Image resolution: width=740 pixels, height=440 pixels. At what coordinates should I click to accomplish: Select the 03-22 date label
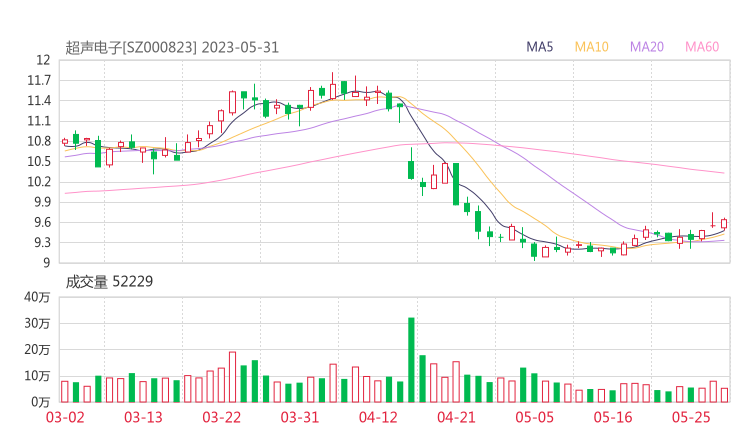point(221,417)
